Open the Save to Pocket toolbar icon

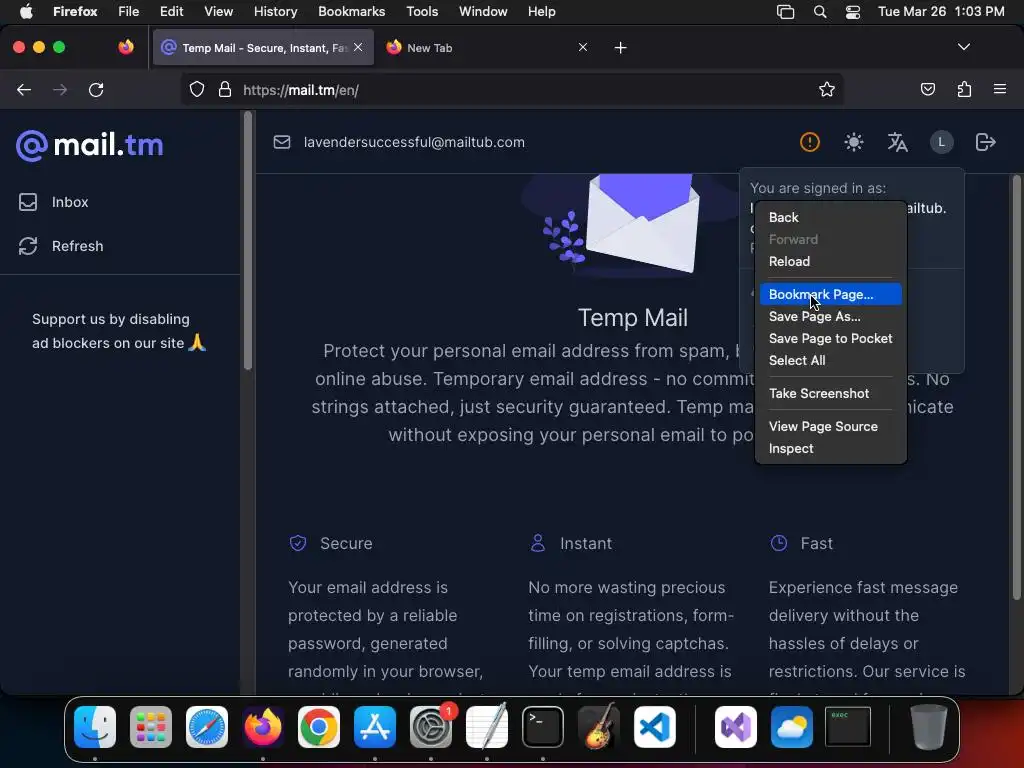[927, 89]
